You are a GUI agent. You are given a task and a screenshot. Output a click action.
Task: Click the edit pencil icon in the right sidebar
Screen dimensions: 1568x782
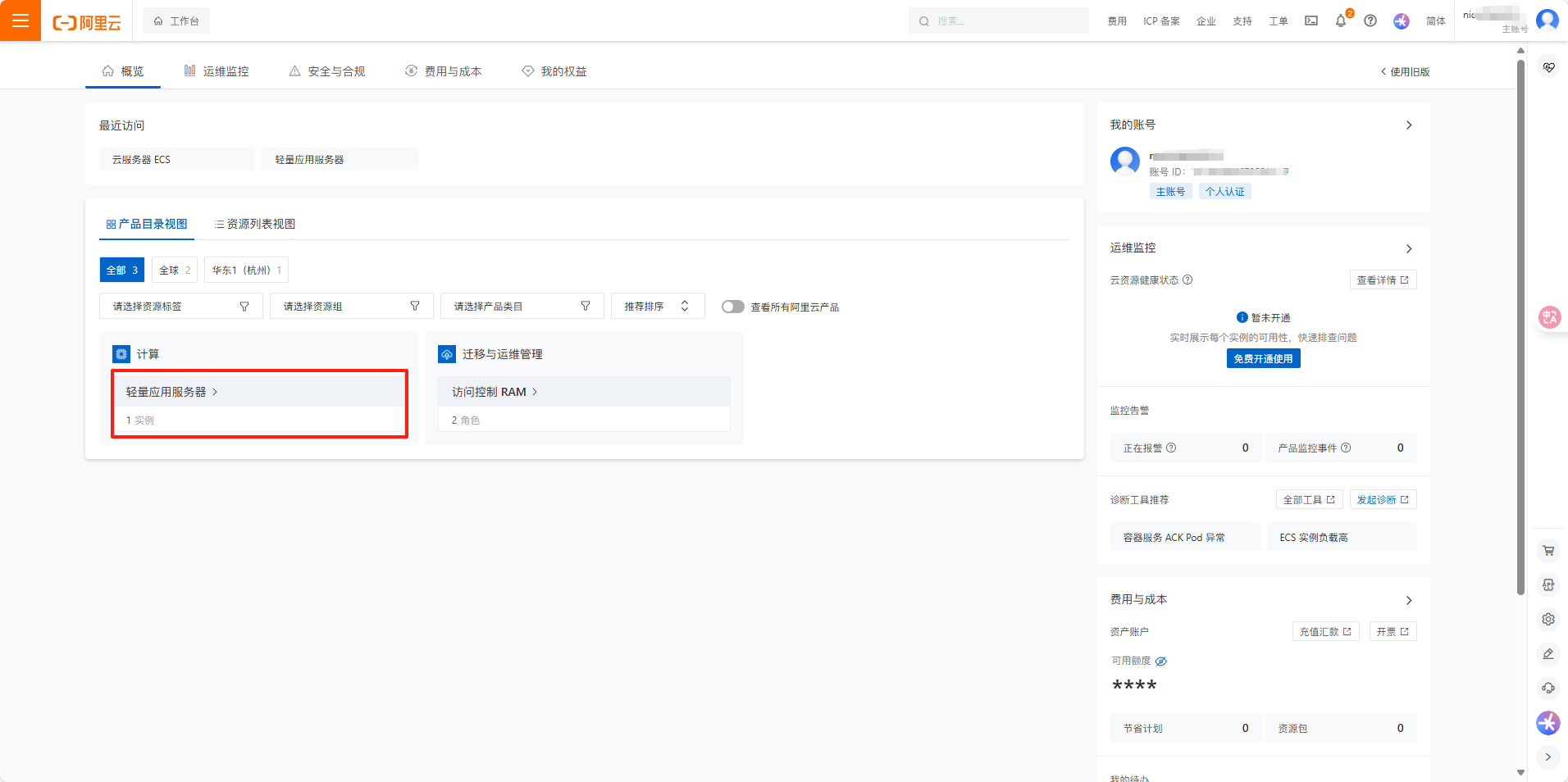pos(1548,654)
